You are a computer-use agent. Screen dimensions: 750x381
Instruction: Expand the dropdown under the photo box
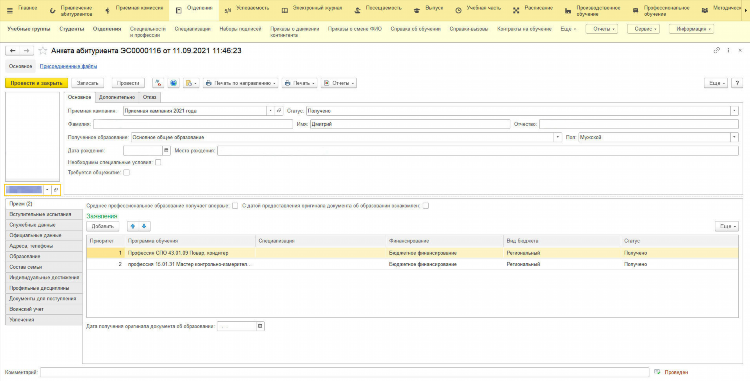point(47,190)
